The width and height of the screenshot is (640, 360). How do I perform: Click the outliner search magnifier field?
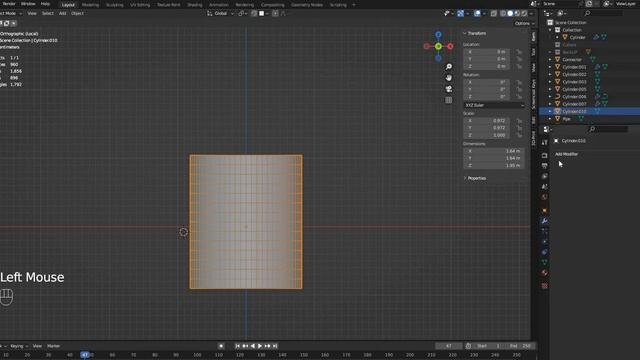(x=603, y=13)
